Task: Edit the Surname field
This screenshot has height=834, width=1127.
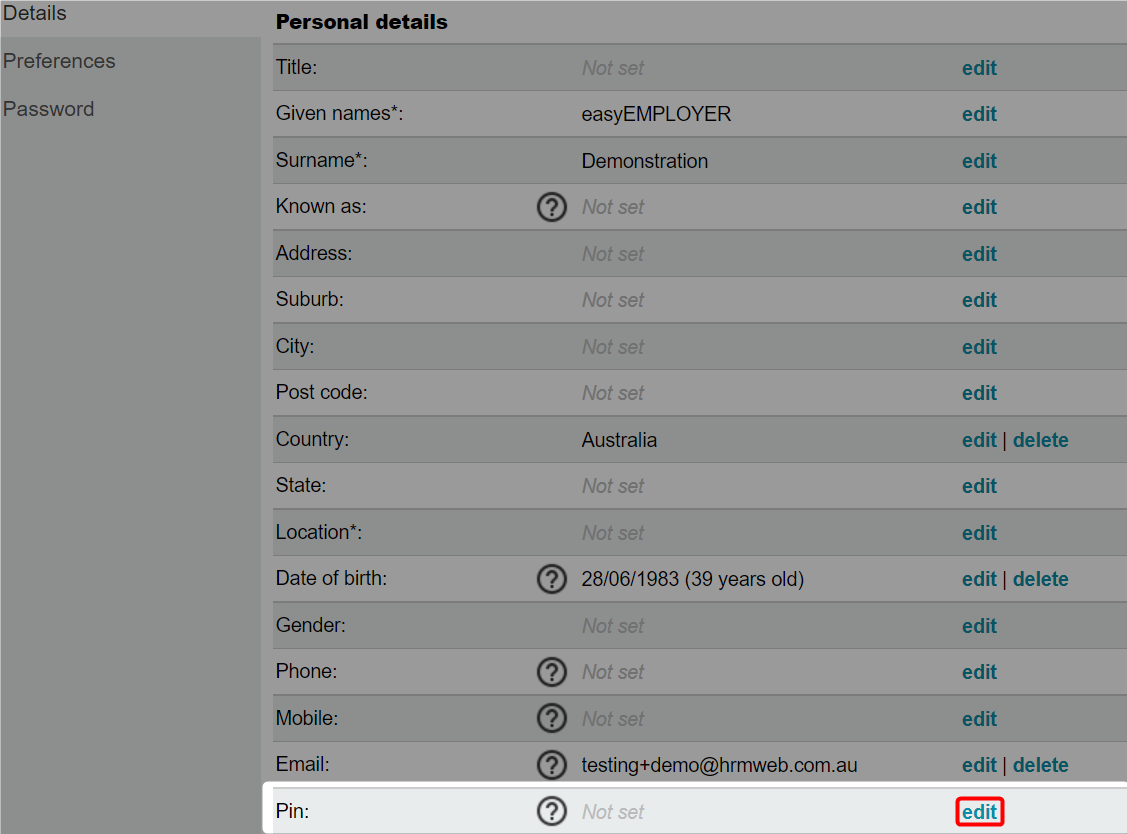Action: tap(979, 161)
